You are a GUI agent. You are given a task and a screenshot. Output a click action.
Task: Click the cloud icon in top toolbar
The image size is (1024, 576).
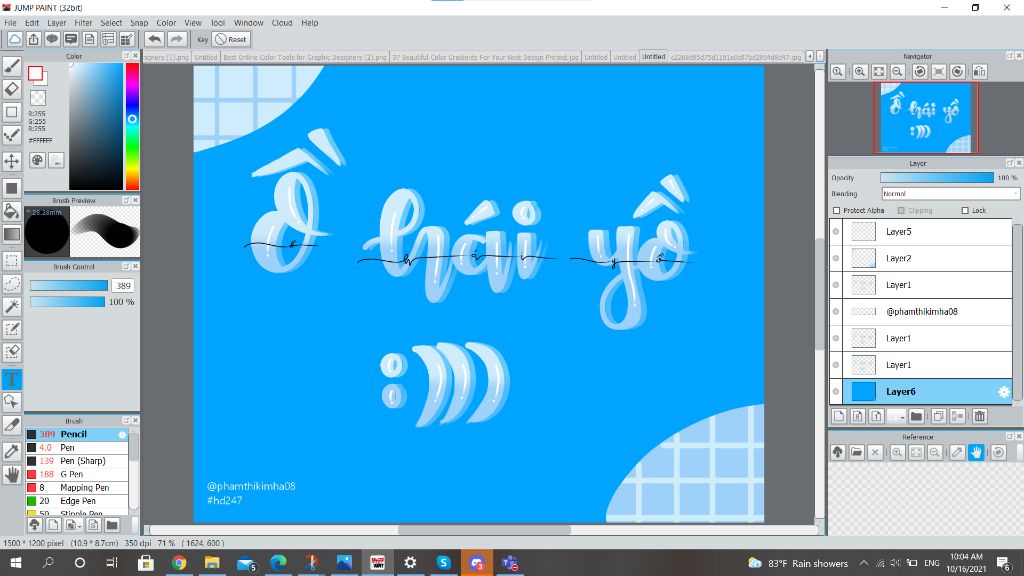coord(14,39)
